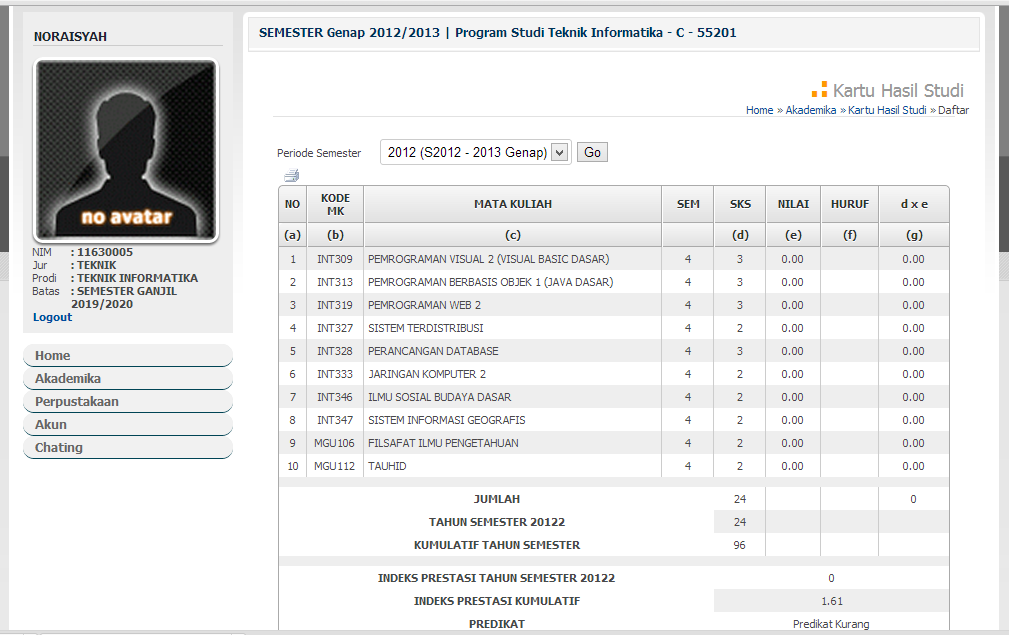Click the KODE MK column header
This screenshot has width=1009, height=635.
point(335,204)
